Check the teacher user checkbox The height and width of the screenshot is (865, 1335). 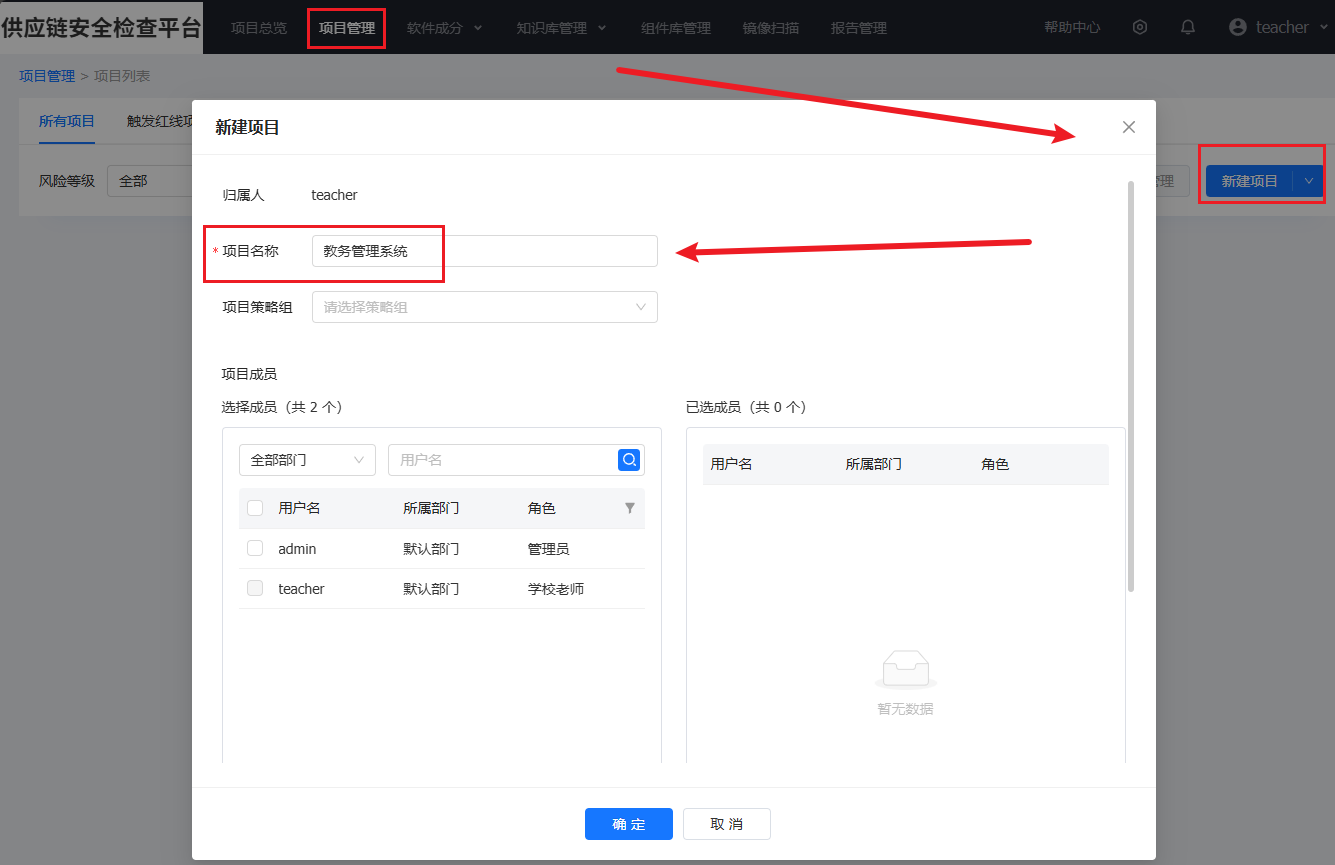[255, 588]
